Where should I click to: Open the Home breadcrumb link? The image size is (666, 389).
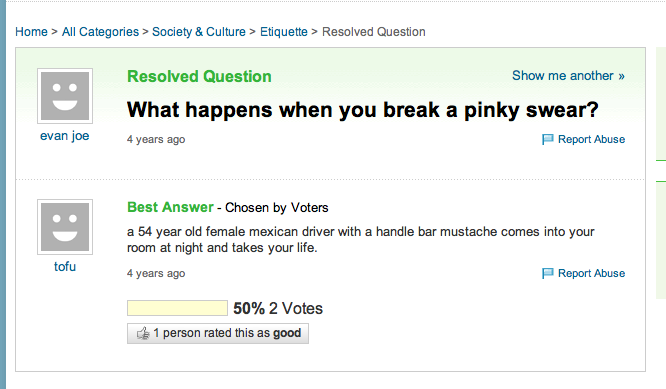pos(31,32)
